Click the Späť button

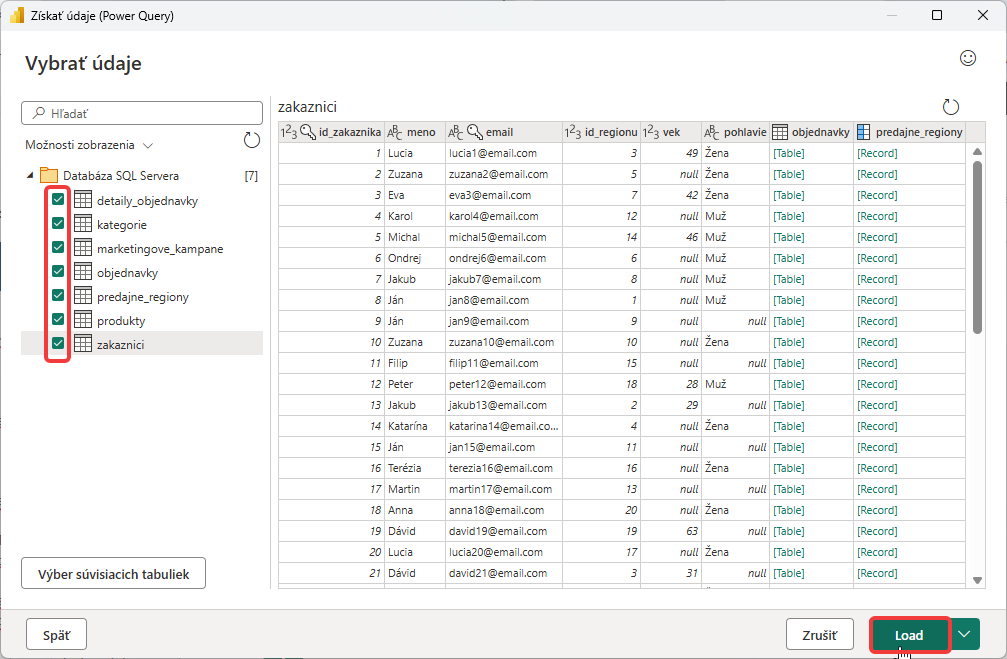tap(57, 635)
